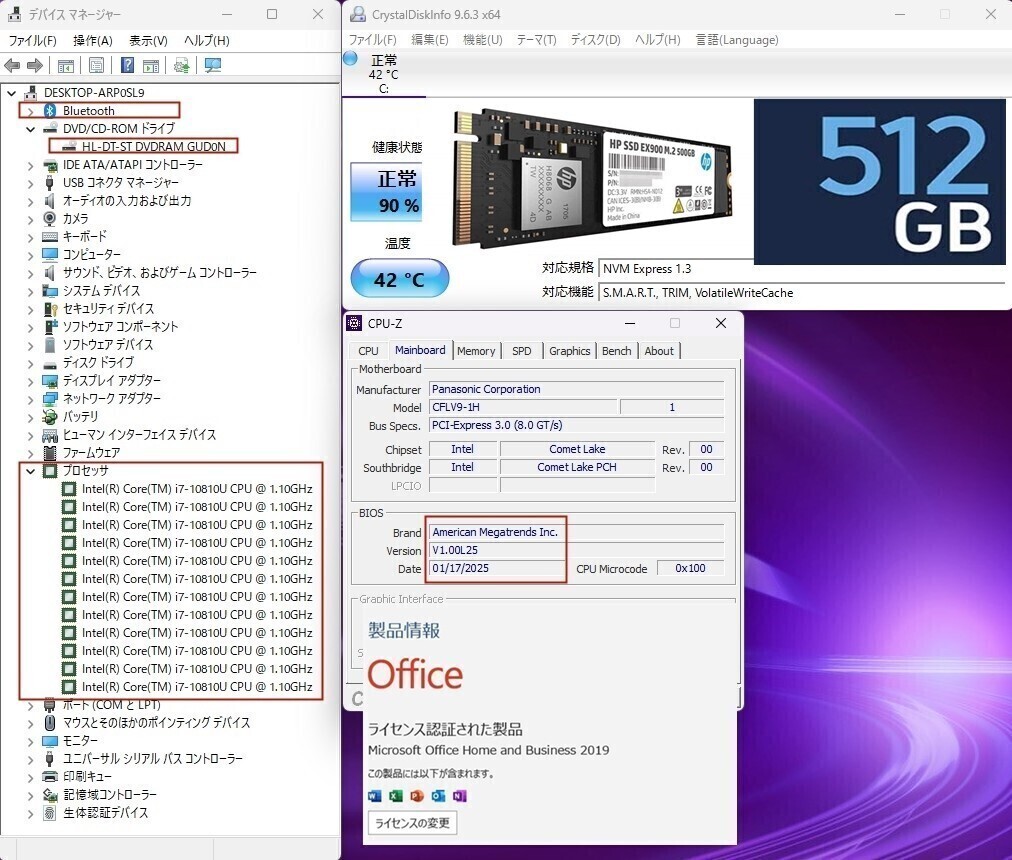Click the OneNote icon in the Office product info

pos(460,796)
